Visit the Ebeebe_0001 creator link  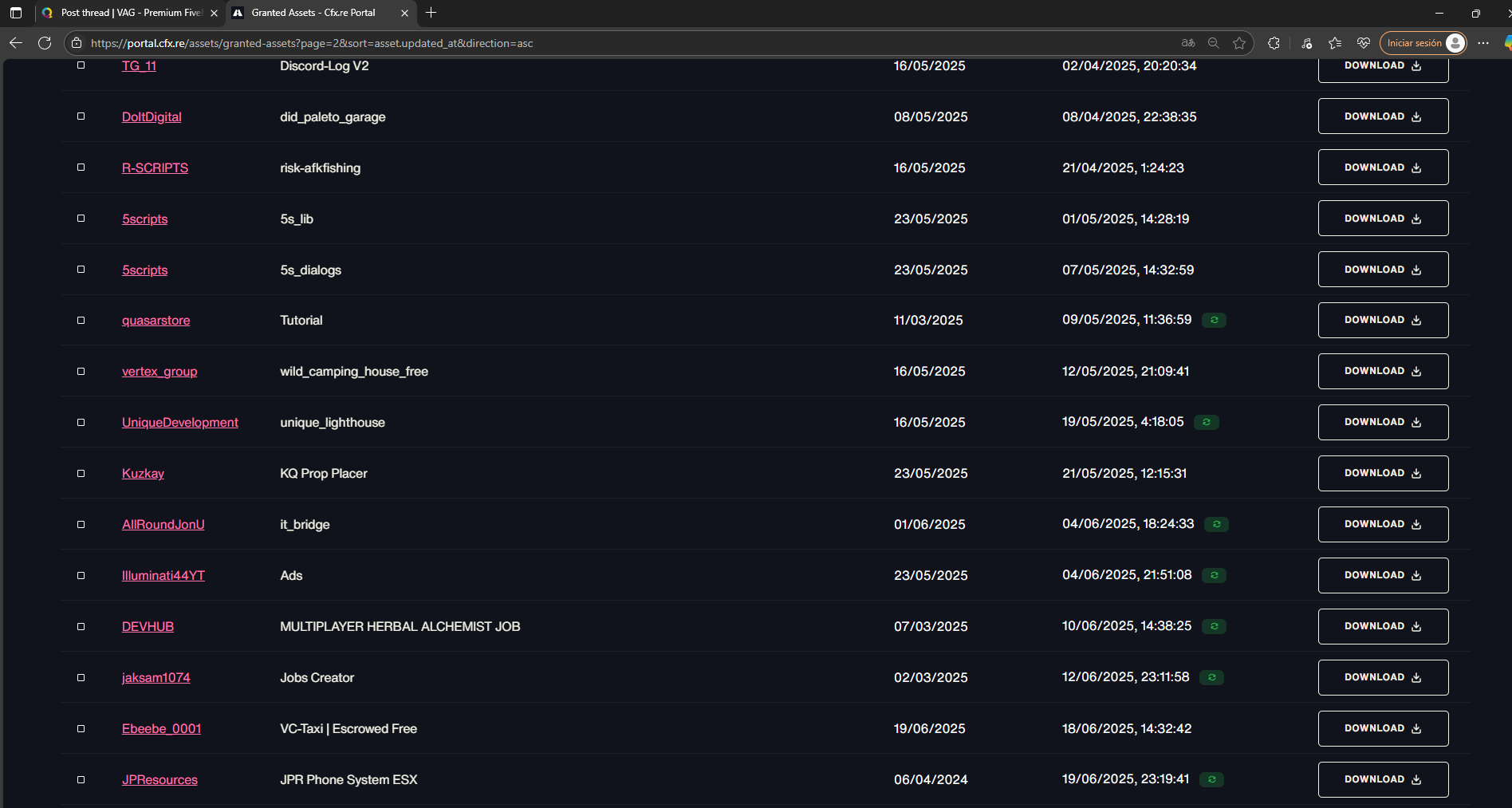[x=161, y=728]
